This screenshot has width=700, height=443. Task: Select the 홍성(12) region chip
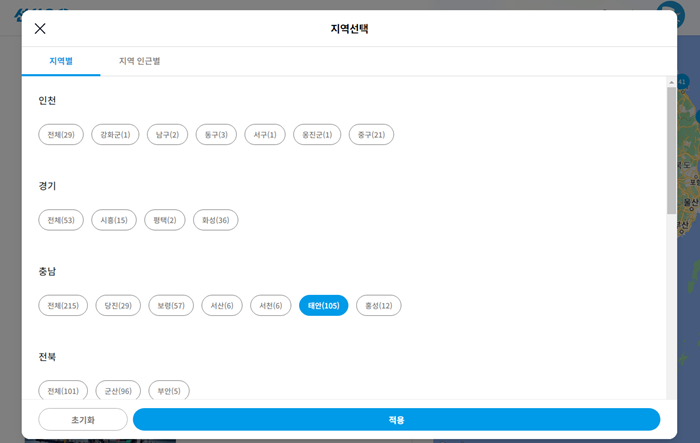(379, 305)
